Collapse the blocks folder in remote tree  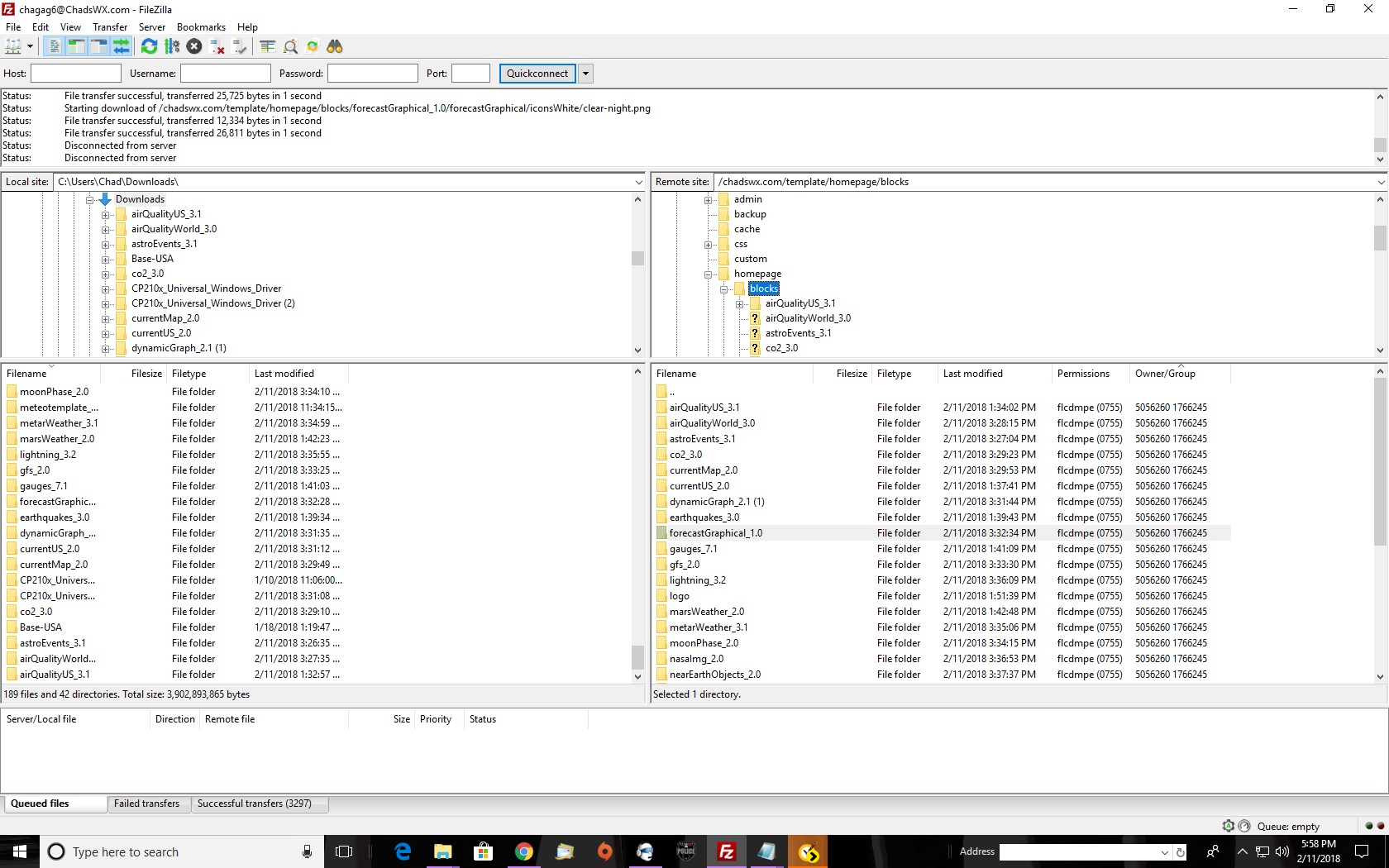click(724, 289)
